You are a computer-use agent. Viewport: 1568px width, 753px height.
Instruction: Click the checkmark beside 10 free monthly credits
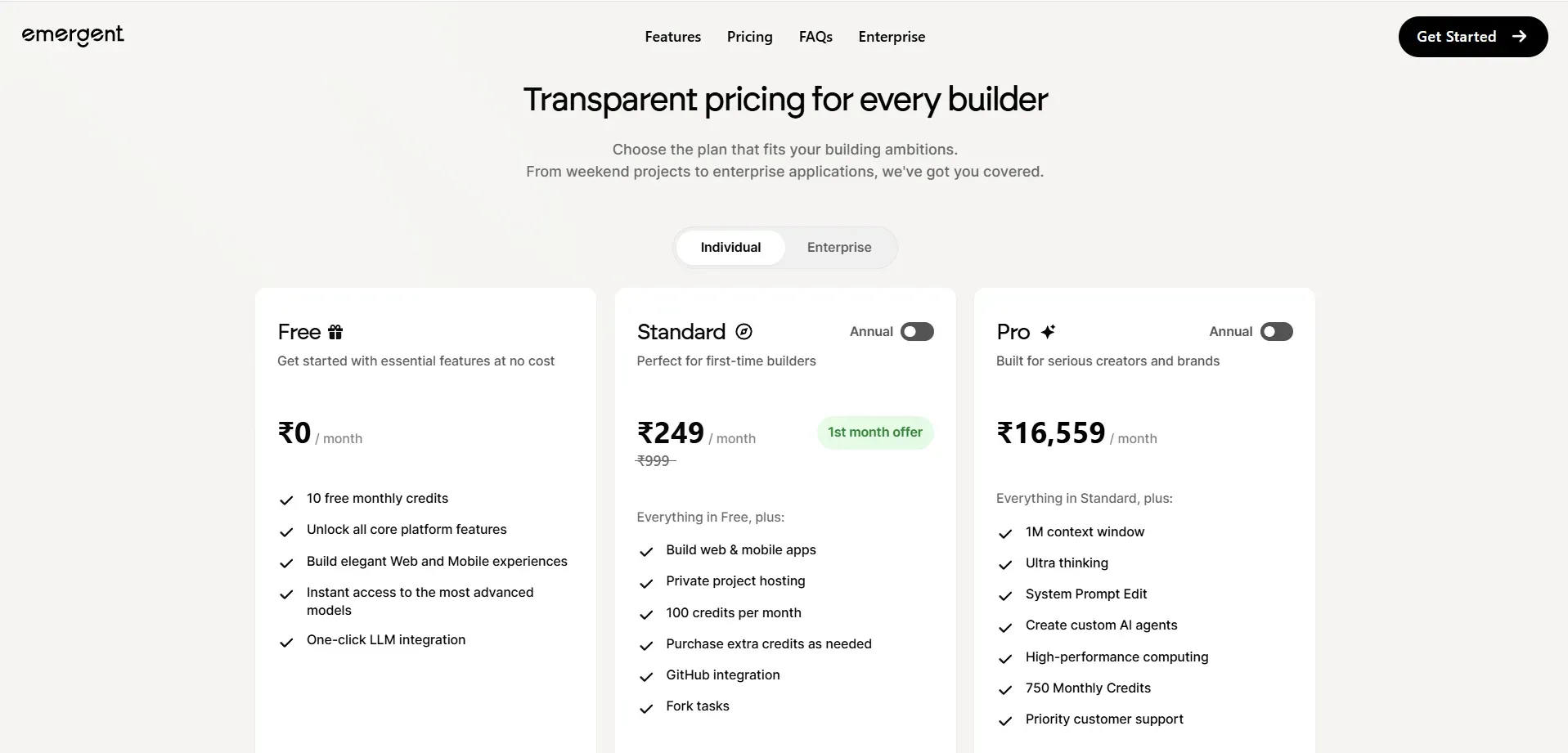285,500
